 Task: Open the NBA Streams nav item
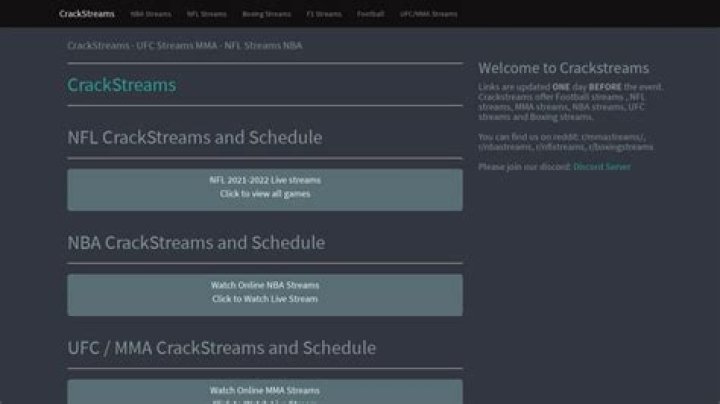[x=151, y=14]
